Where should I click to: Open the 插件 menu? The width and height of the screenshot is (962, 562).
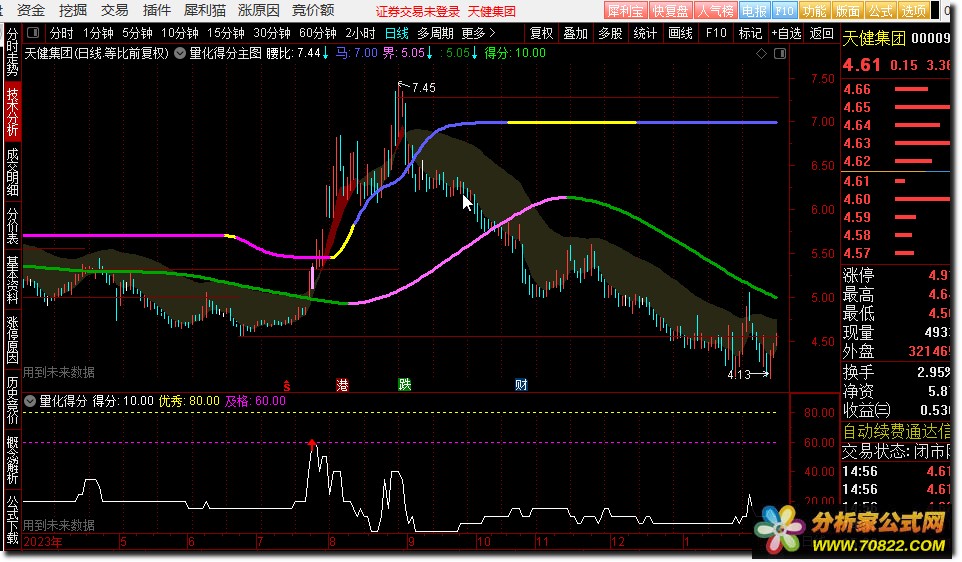156,10
